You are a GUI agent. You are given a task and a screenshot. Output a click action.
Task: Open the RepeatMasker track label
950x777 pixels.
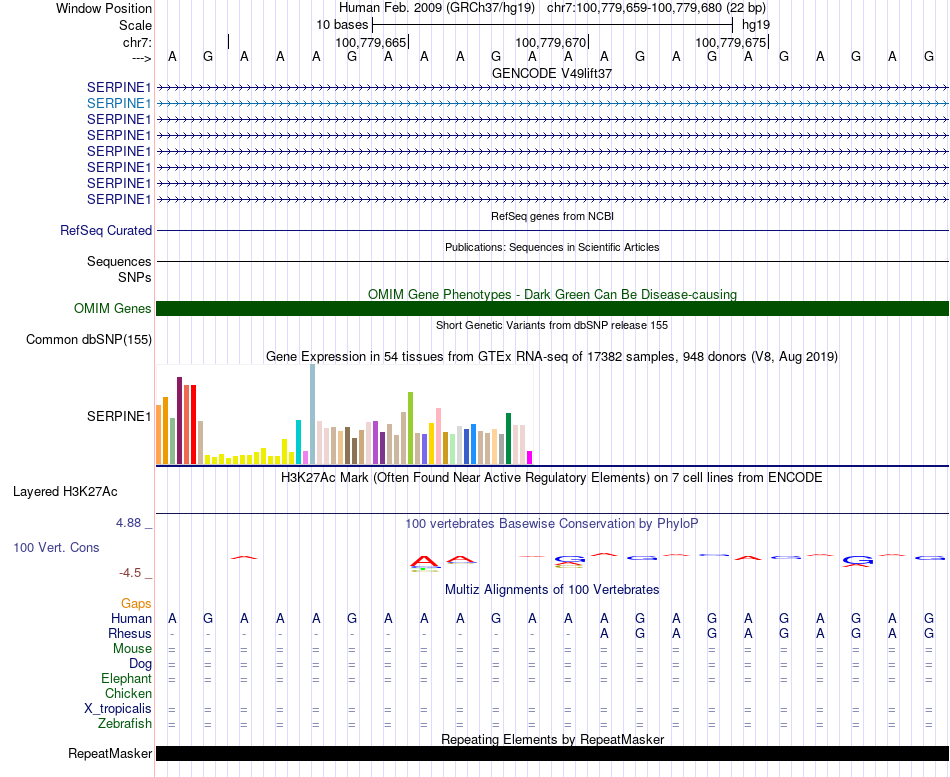(110, 753)
